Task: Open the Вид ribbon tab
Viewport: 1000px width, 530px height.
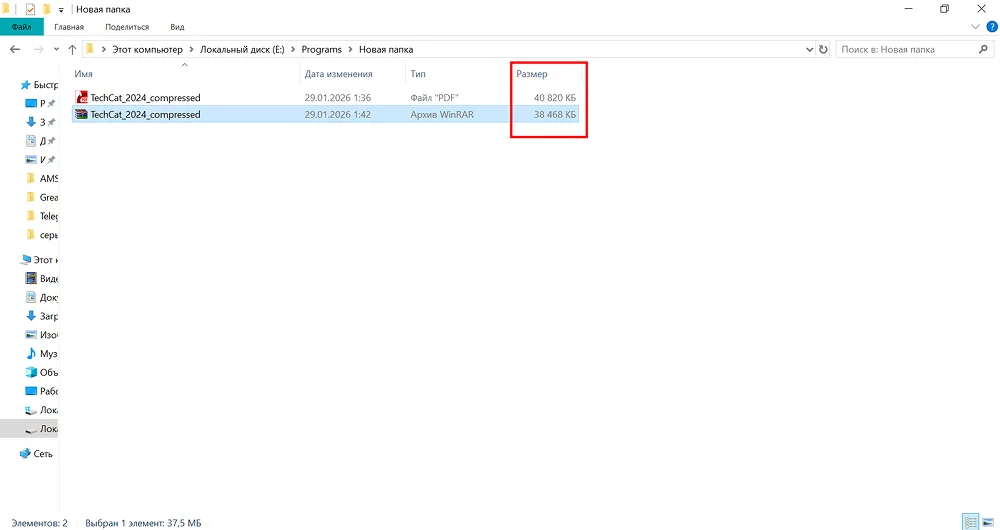Action: click(177, 27)
